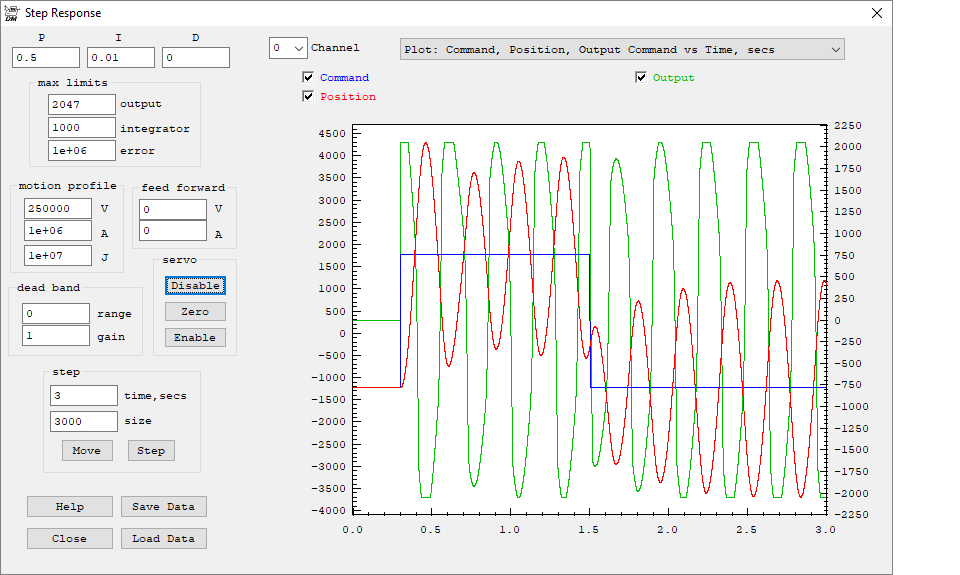Toggle the Position plot checkbox

coord(308,96)
